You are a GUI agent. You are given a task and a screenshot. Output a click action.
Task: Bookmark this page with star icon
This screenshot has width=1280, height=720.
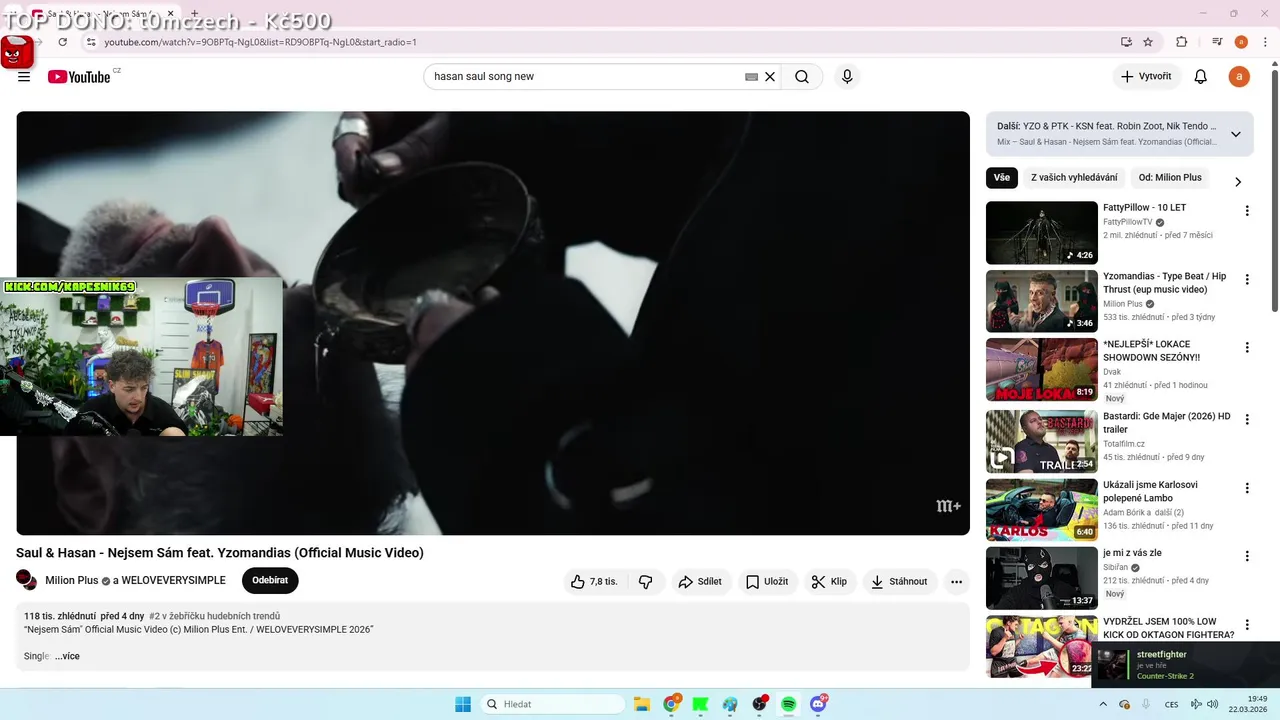(x=1148, y=42)
